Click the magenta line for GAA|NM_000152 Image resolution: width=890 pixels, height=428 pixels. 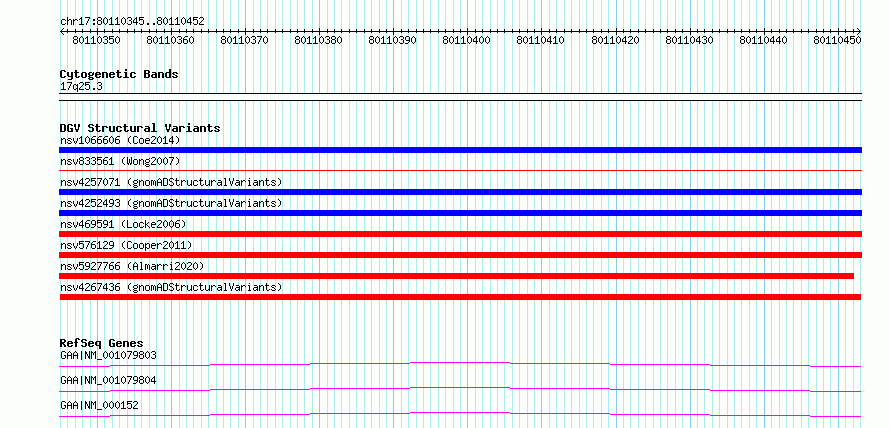(x=460, y=414)
